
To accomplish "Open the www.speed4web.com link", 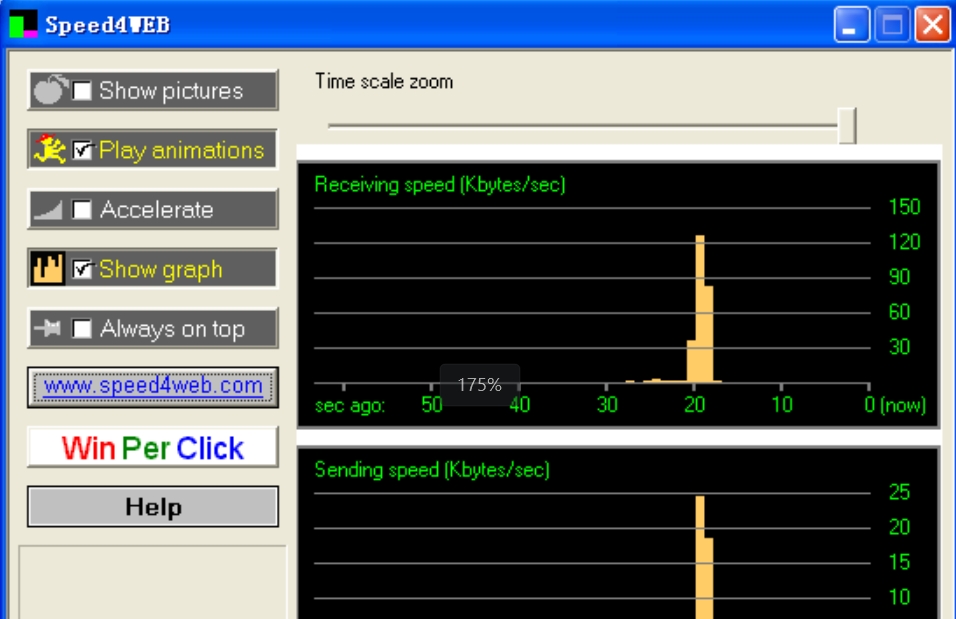I will coord(153,387).
